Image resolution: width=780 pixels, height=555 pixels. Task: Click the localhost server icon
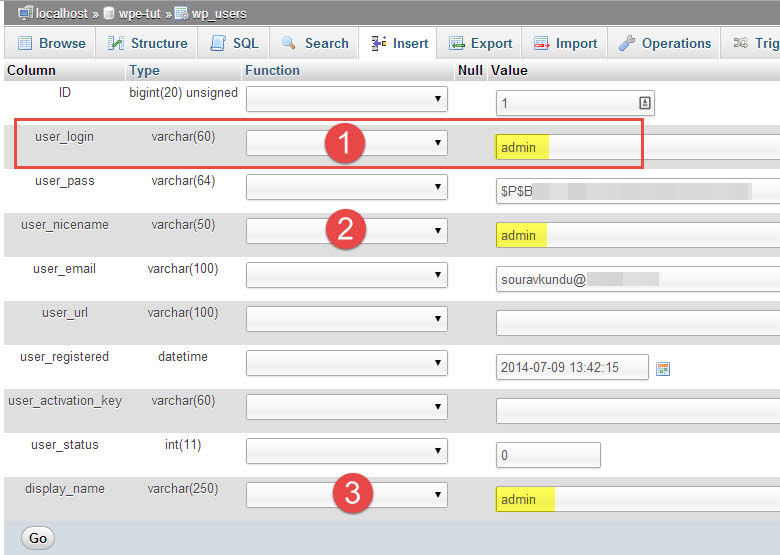tap(25, 13)
